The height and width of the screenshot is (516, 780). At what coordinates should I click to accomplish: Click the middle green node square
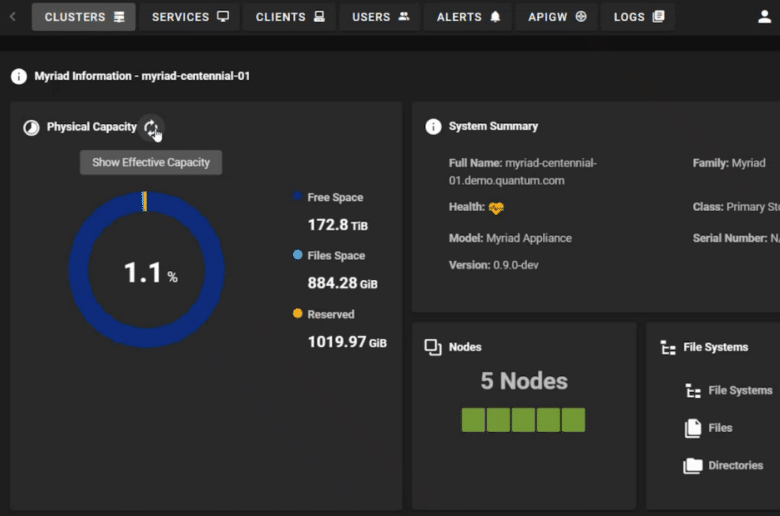pos(523,420)
